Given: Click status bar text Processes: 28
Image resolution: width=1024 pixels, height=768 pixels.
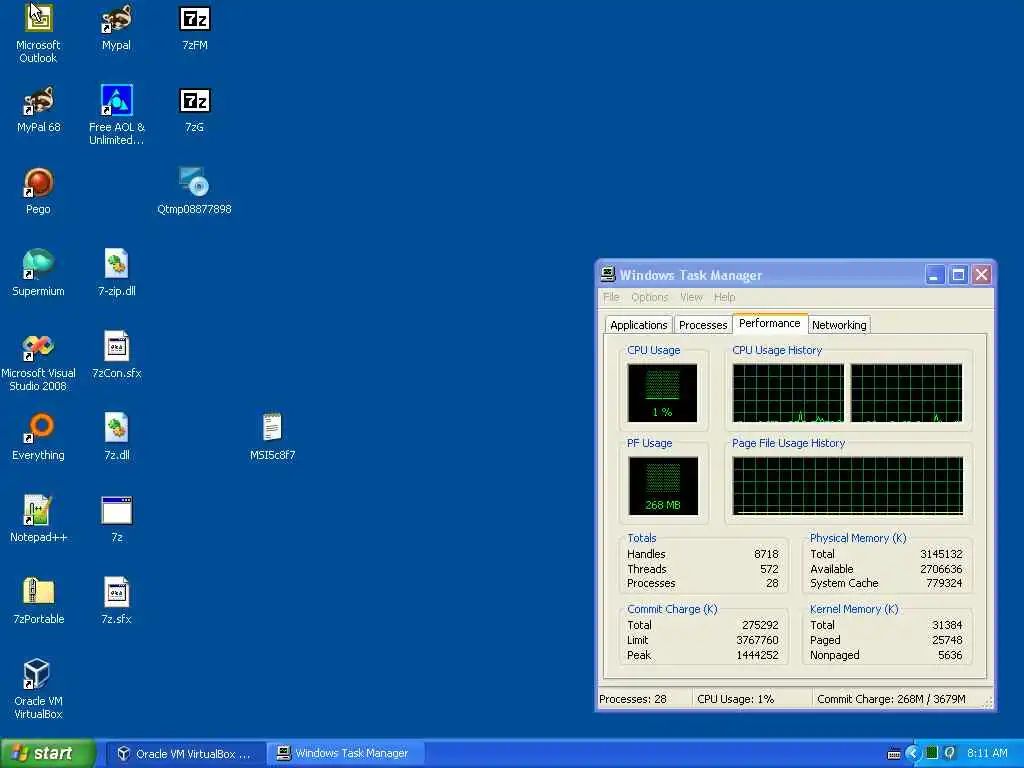Looking at the screenshot, I should pyautogui.click(x=633, y=699).
